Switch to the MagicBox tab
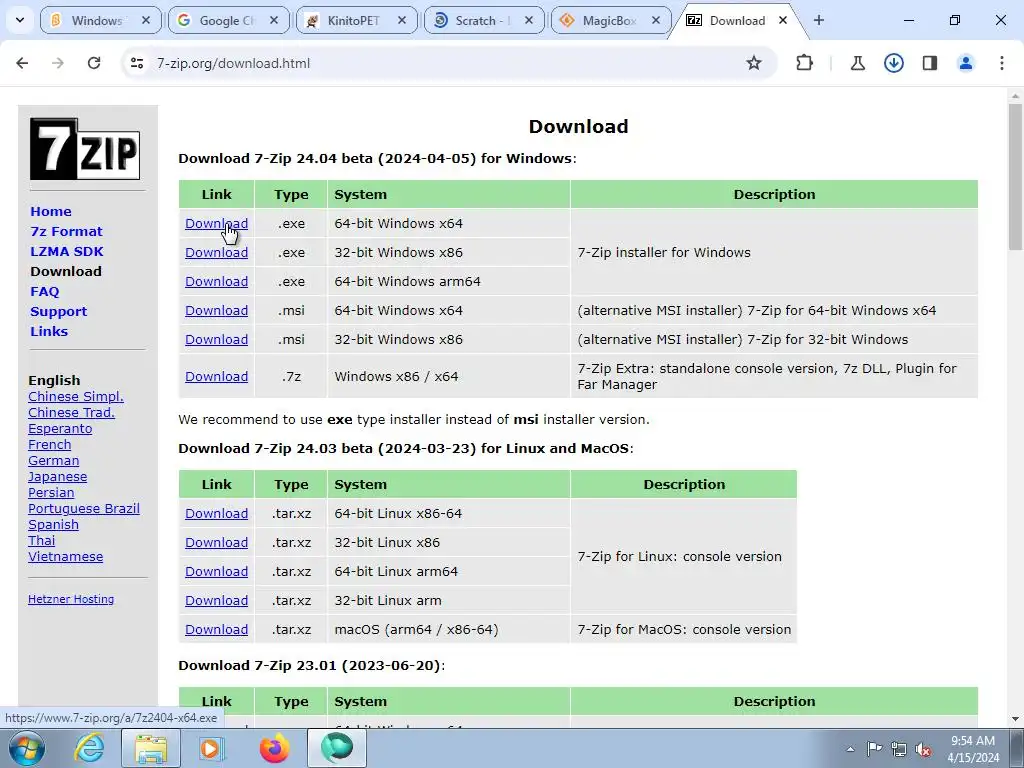1024x768 pixels. 609,20
